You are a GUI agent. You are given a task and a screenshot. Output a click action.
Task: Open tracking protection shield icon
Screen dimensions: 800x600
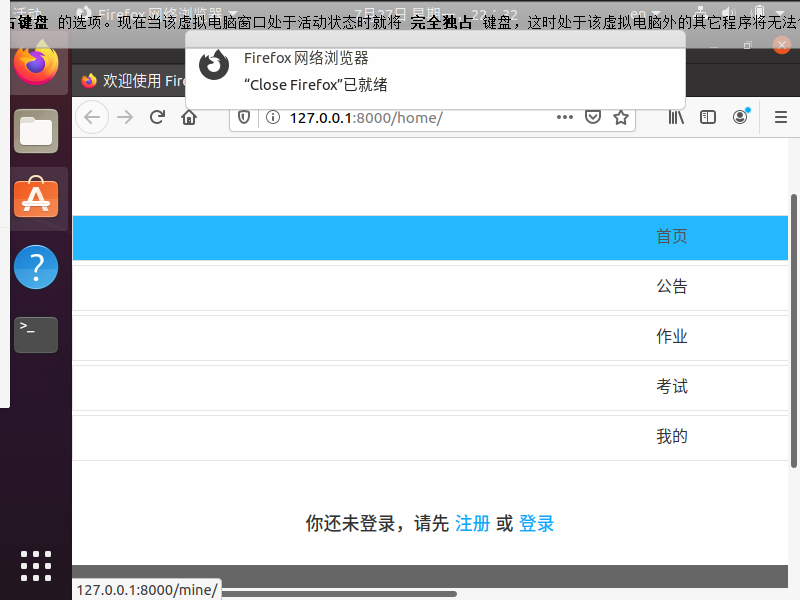coord(244,117)
